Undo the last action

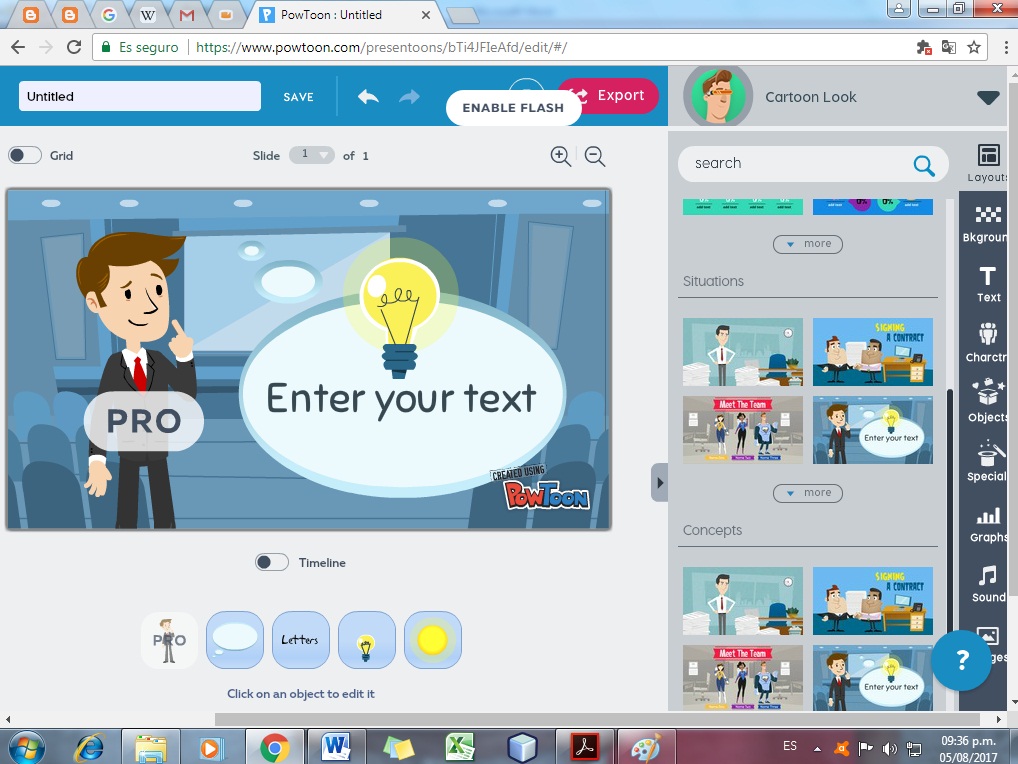[x=368, y=96]
